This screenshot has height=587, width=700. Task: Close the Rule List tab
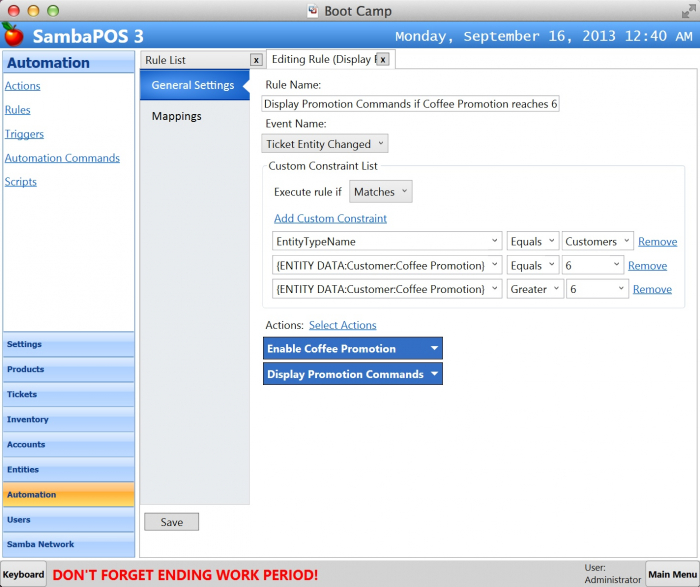256,60
